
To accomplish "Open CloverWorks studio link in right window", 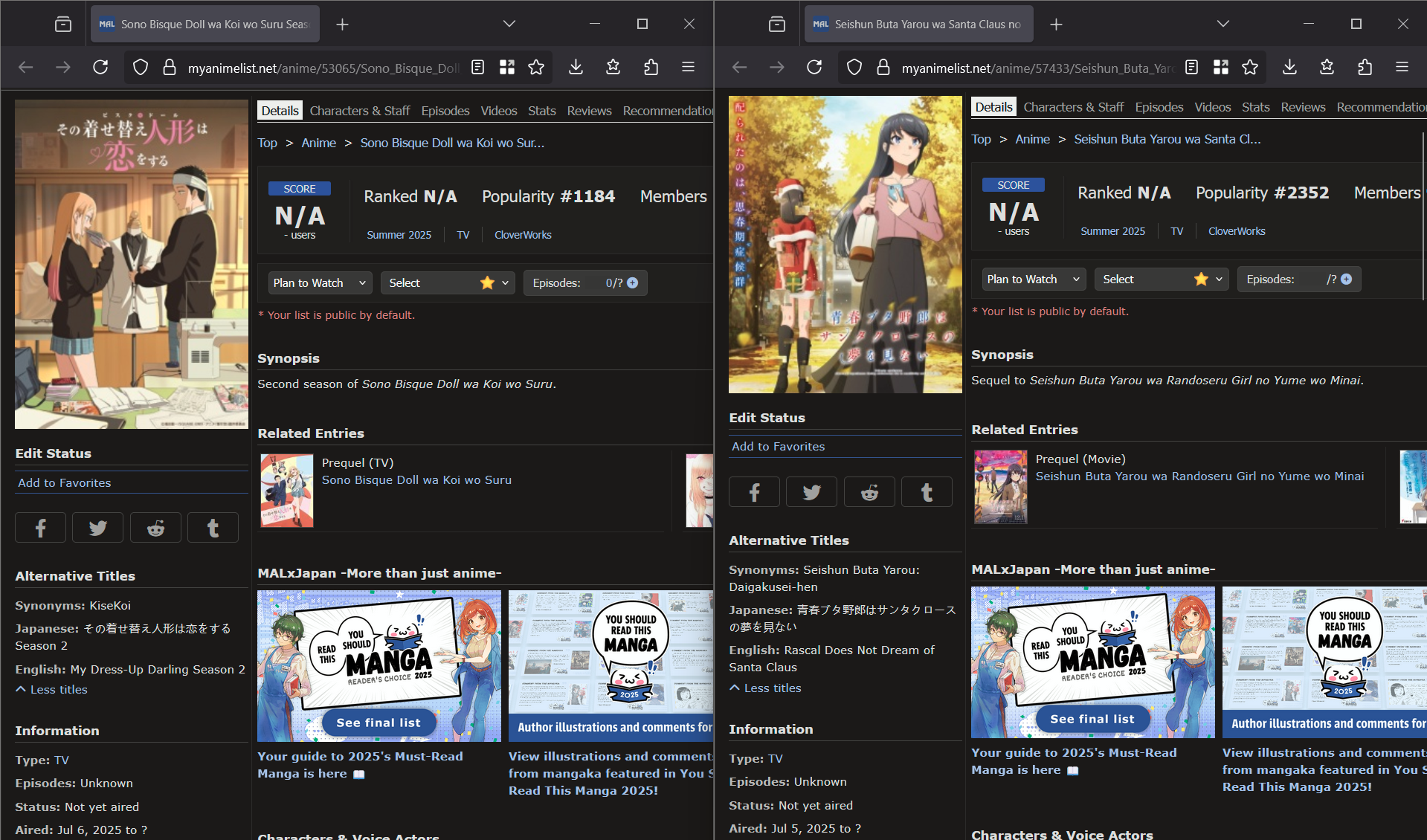I will tap(1237, 231).
